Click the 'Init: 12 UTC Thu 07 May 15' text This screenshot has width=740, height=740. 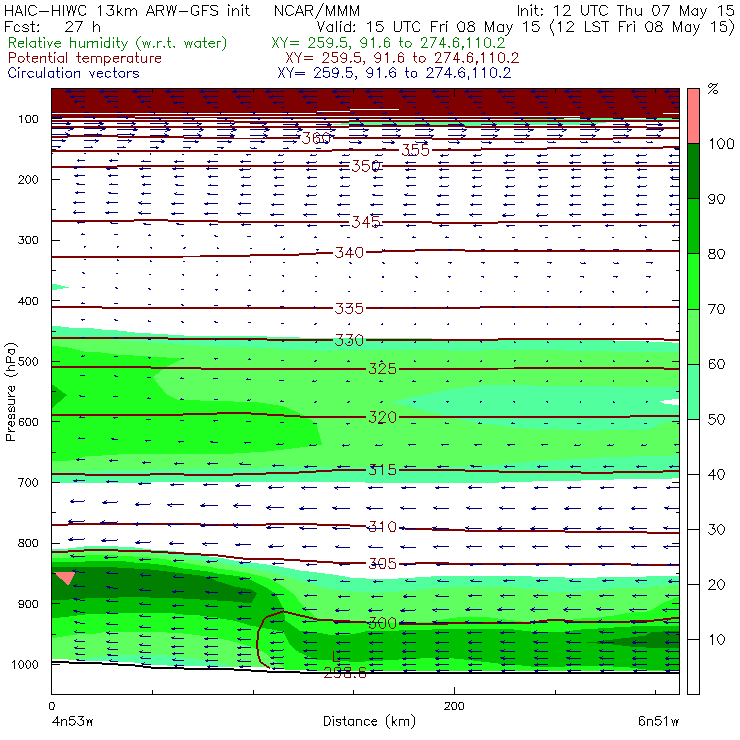[626, 11]
